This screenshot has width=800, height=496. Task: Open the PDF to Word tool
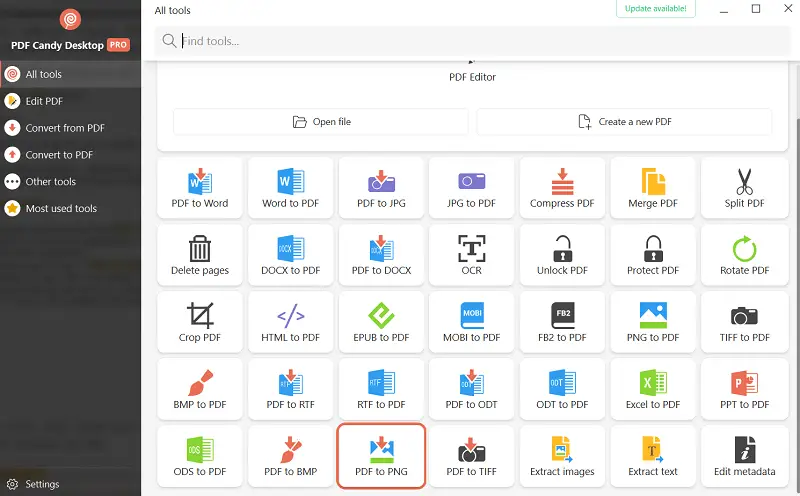pyautogui.click(x=199, y=188)
